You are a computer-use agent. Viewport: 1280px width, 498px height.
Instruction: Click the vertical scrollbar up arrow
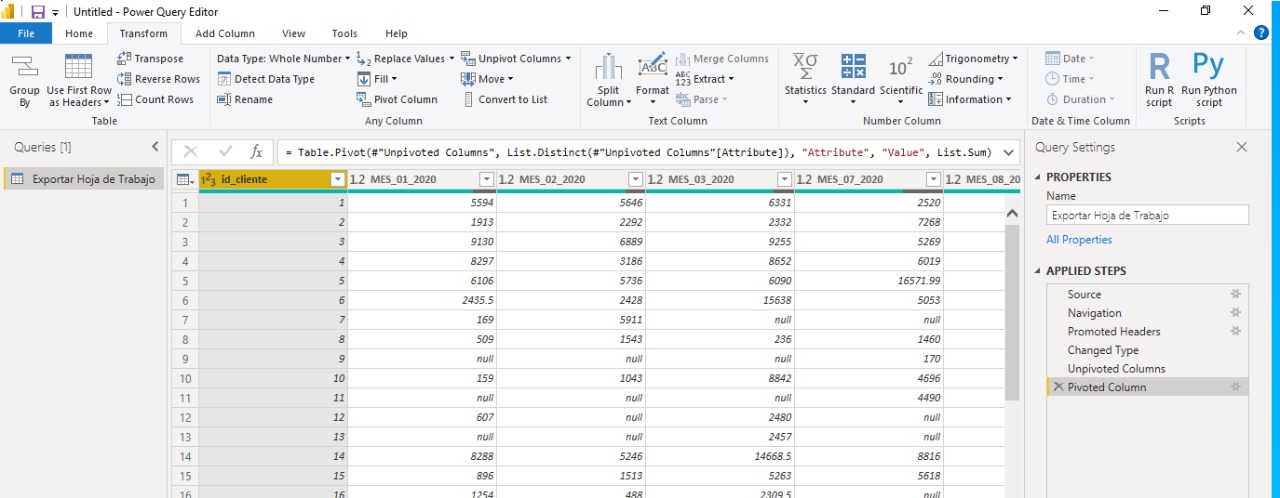[1011, 213]
